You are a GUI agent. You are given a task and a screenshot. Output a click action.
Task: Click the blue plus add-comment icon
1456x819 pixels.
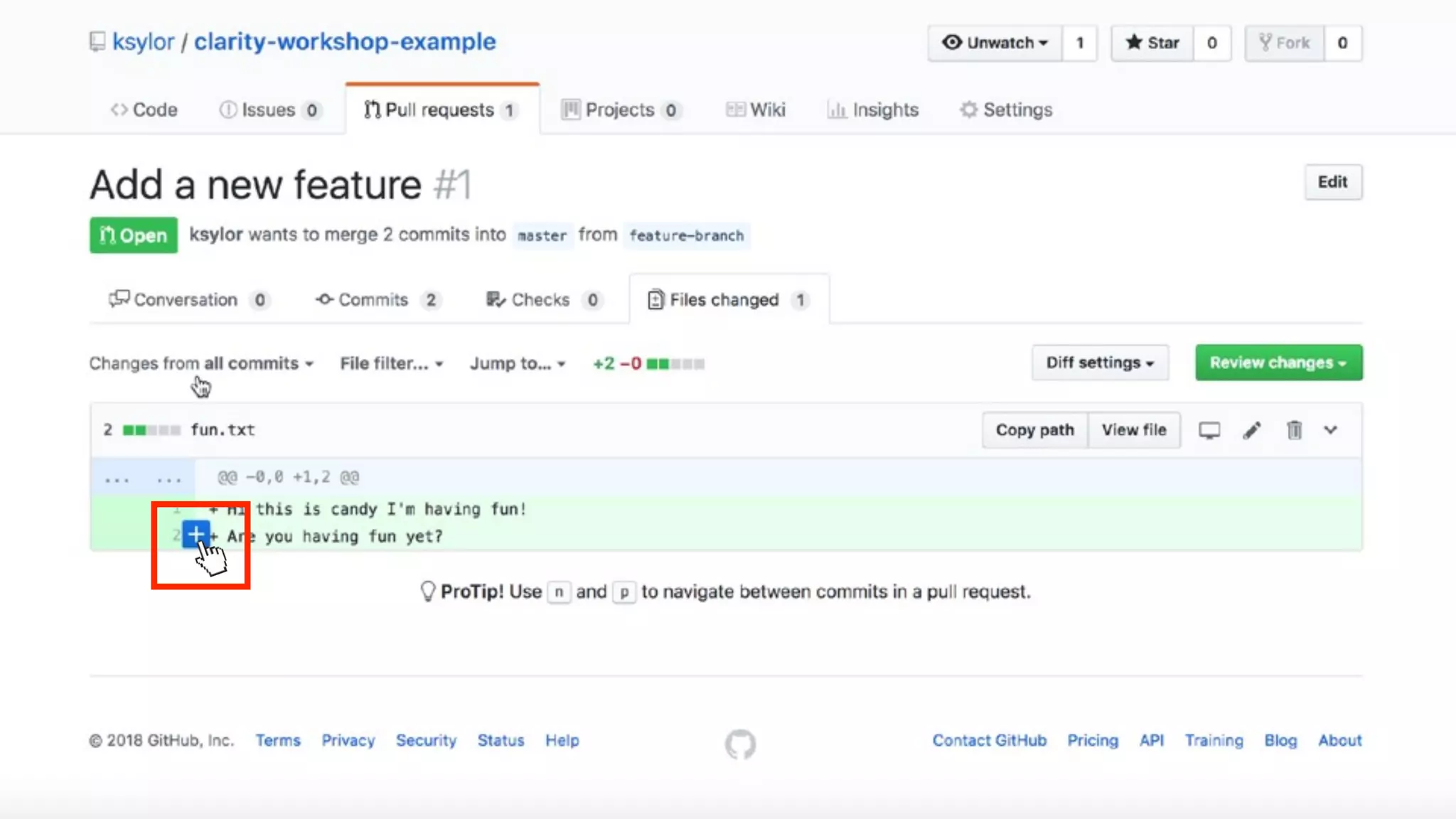195,534
